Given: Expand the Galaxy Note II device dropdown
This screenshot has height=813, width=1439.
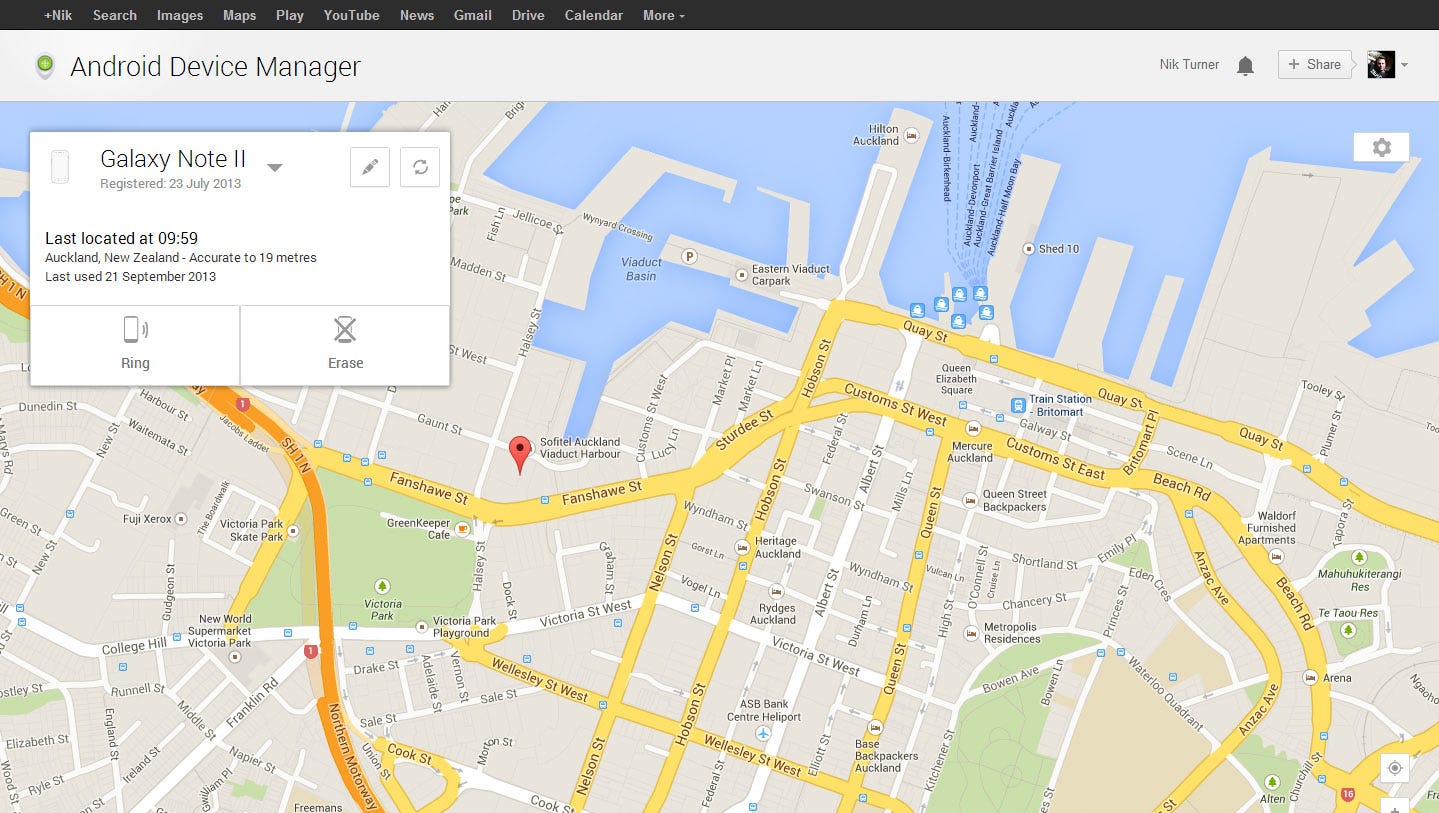Looking at the screenshot, I should [x=274, y=167].
